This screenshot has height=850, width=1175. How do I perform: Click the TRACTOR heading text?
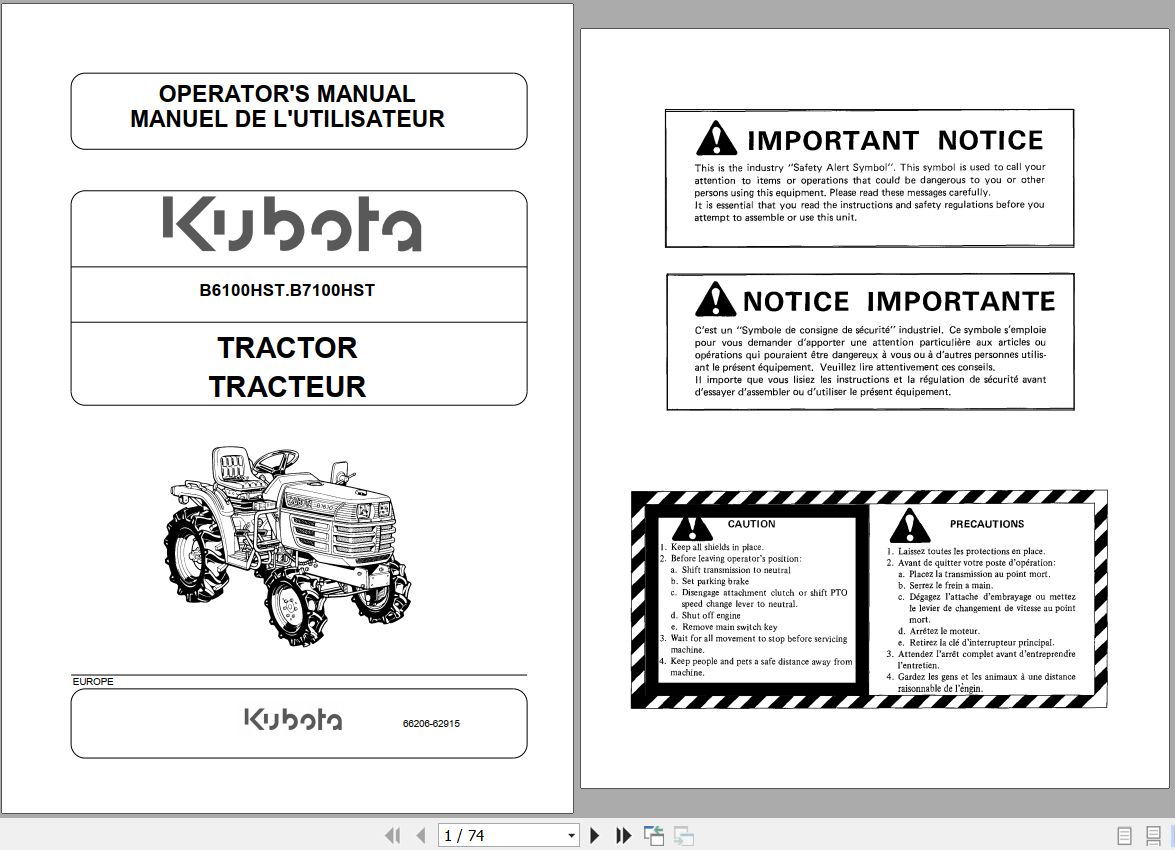pyautogui.click(x=287, y=348)
